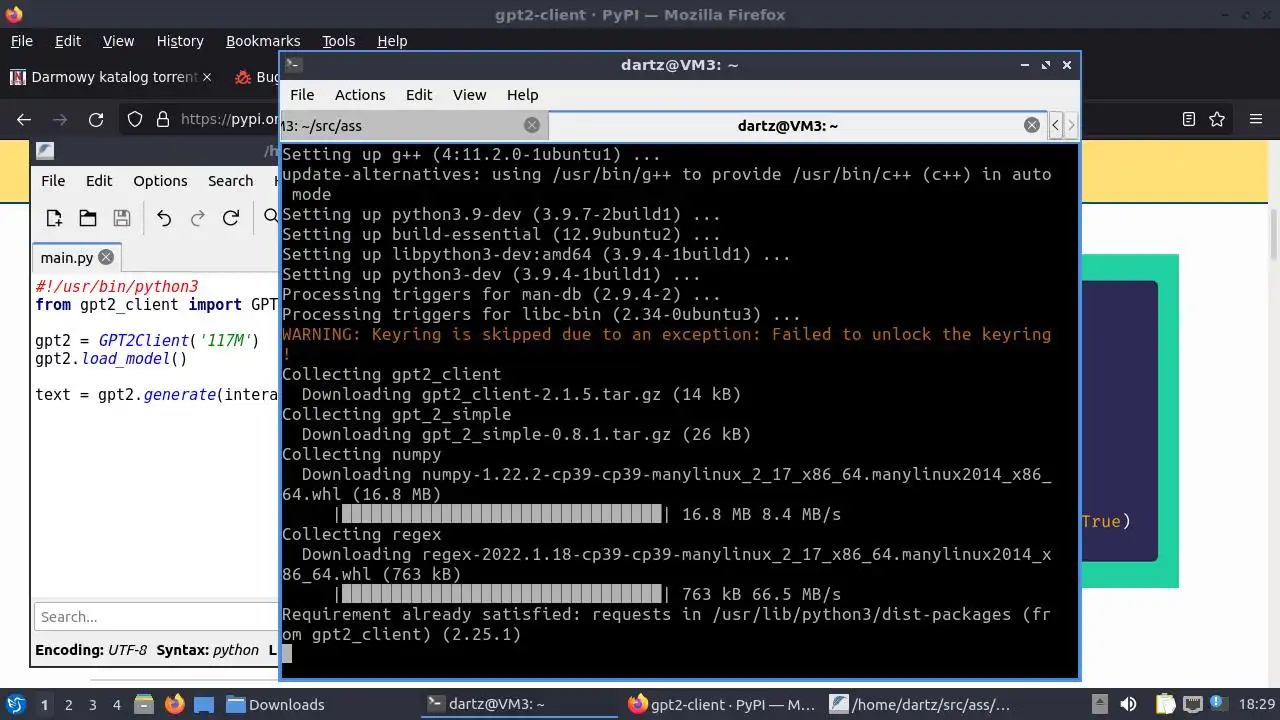Bookmark the PyPI page with the star
Screen dimensions: 1280x720
(1217, 119)
